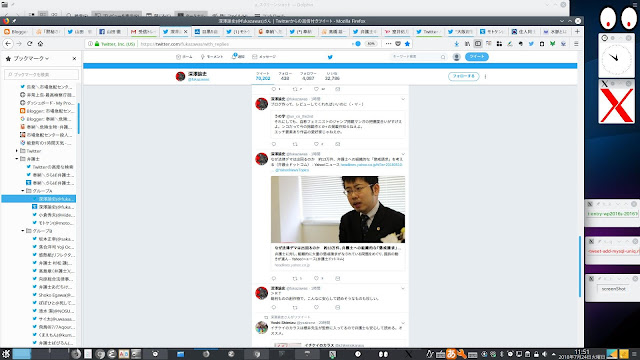Screen dimensions: 640x360
Task: Open the lawyer photo in the tweet
Action: coord(338,209)
